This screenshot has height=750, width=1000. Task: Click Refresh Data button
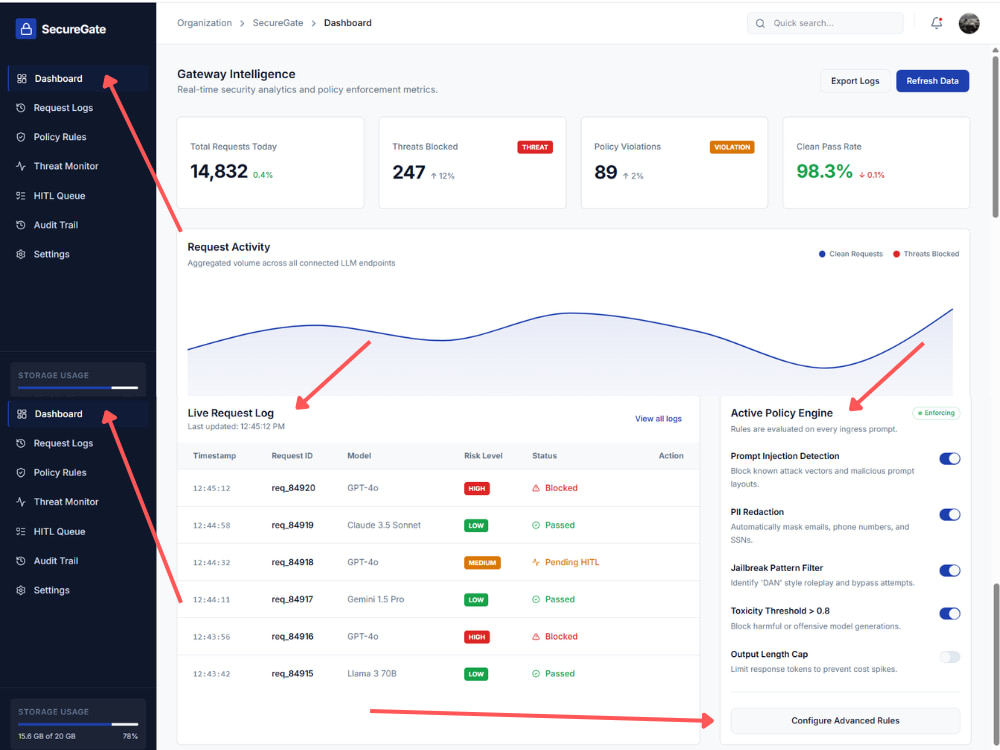(932, 81)
